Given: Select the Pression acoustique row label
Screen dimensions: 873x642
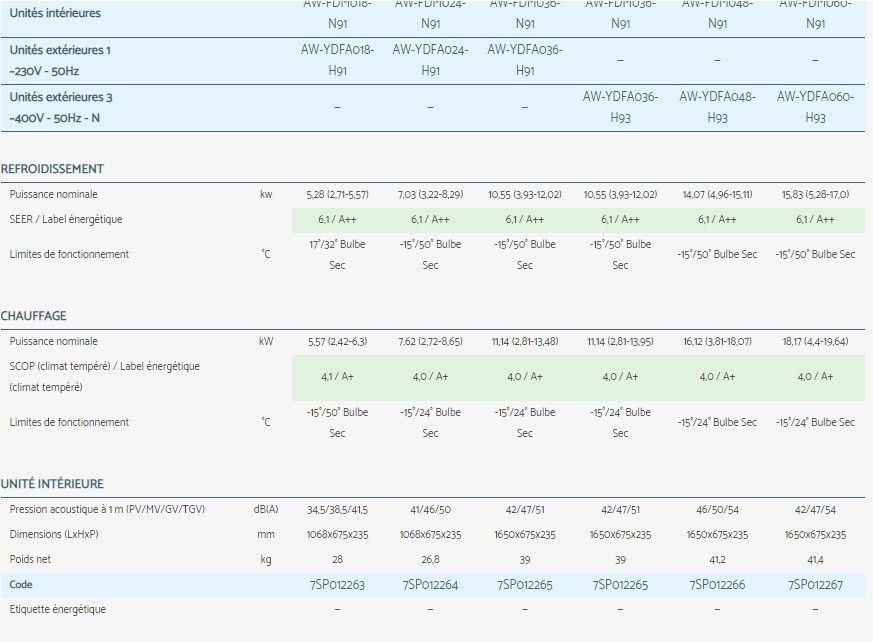Looking at the screenshot, I should pos(107,510).
